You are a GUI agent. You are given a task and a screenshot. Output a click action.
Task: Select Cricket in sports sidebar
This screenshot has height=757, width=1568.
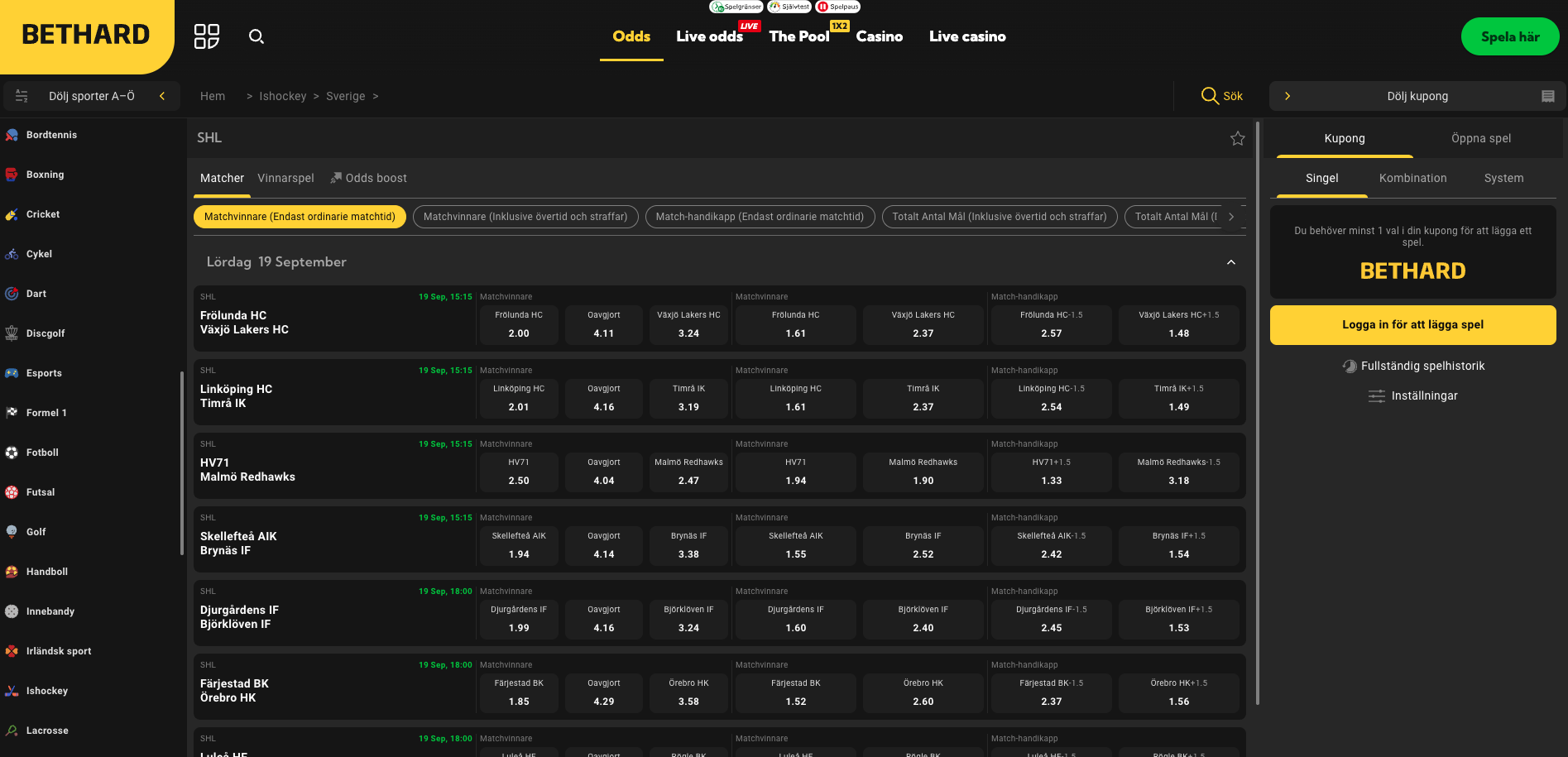click(x=43, y=214)
